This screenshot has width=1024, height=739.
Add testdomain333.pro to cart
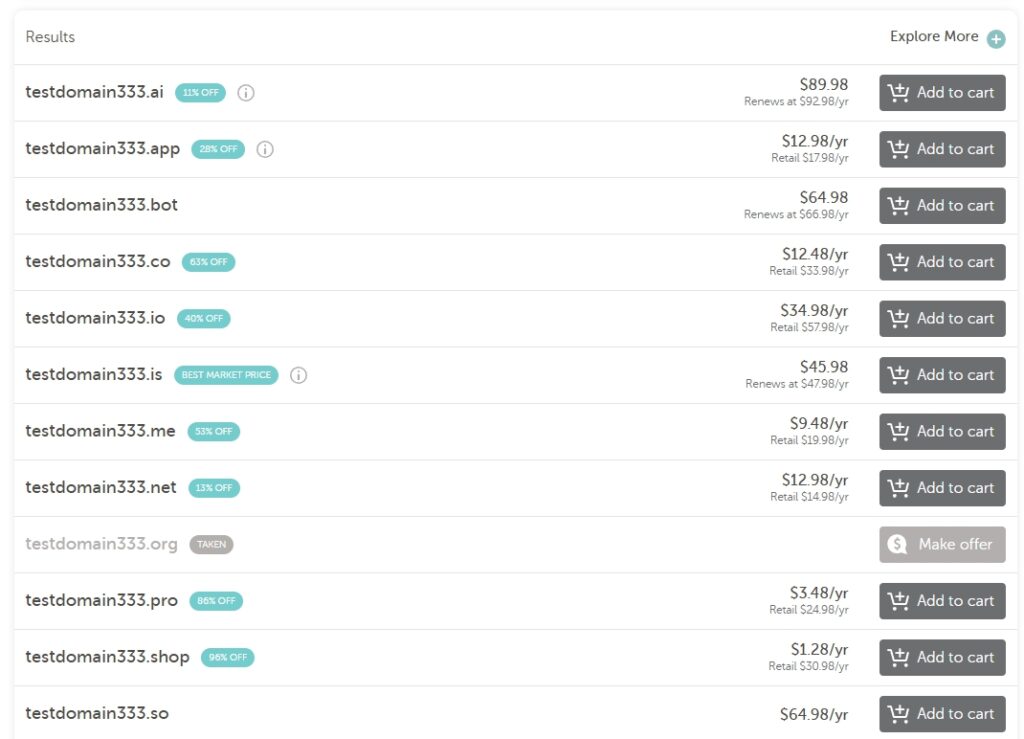point(942,601)
